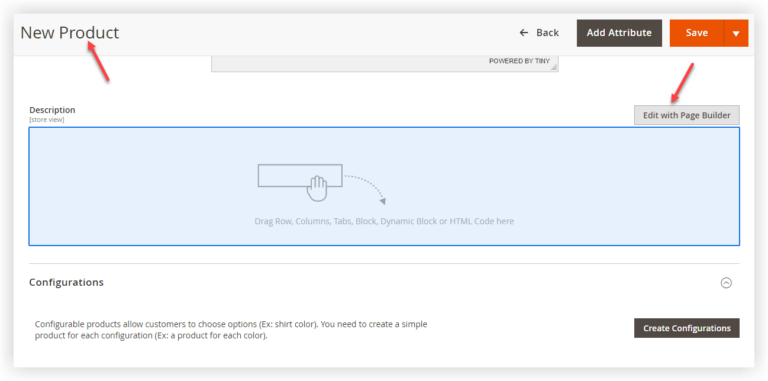Click the Configurations section heading
Viewport: 768px width, 381px height.
[66, 282]
